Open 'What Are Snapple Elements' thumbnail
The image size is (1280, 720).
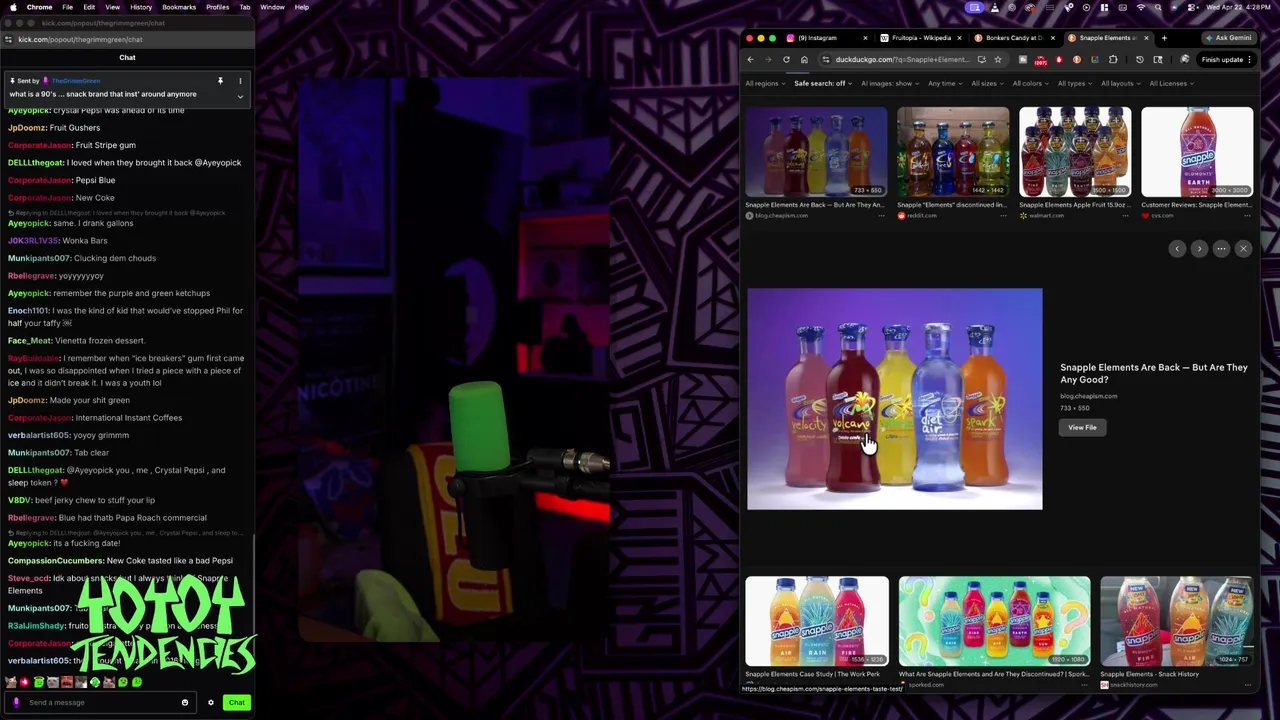click(994, 620)
